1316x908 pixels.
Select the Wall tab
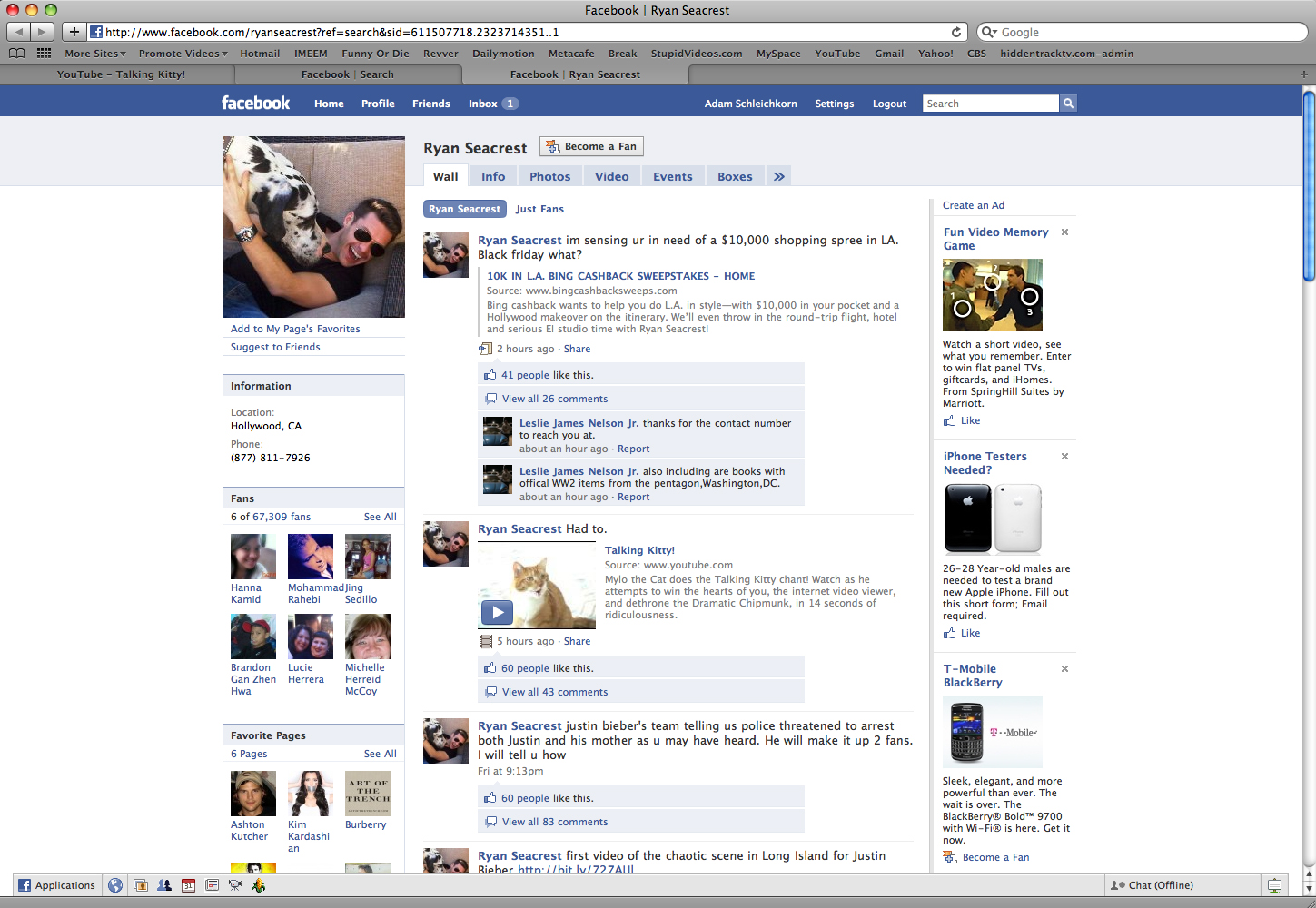pos(446,176)
